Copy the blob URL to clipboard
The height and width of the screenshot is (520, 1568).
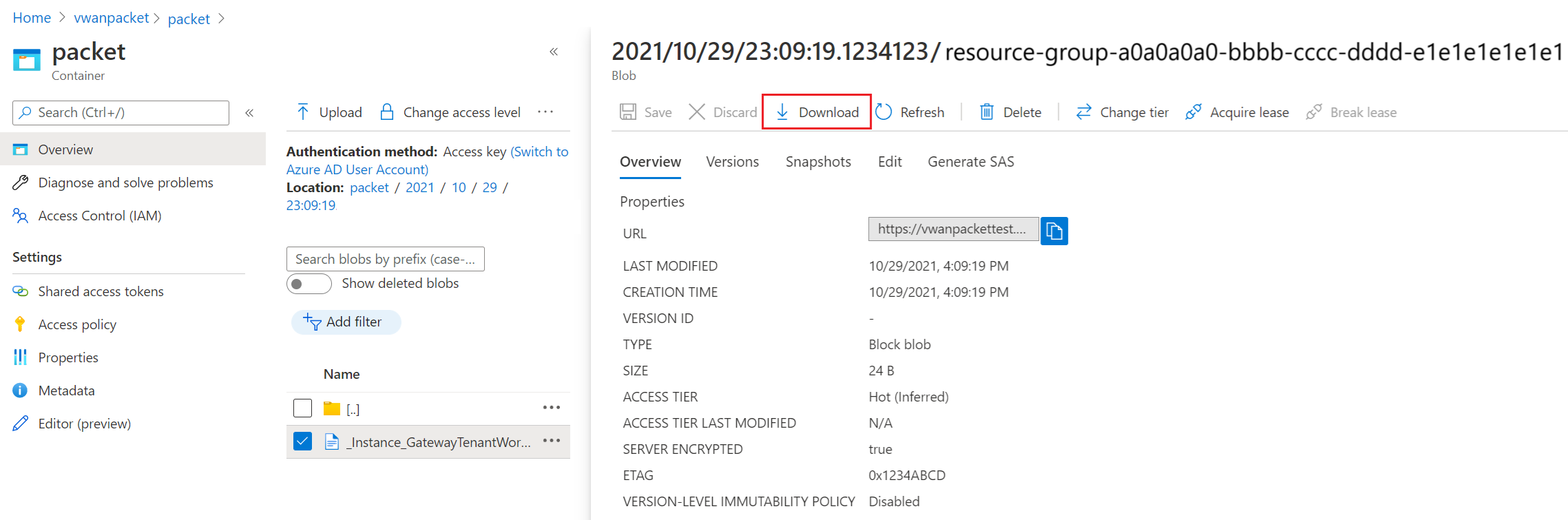tap(1054, 231)
